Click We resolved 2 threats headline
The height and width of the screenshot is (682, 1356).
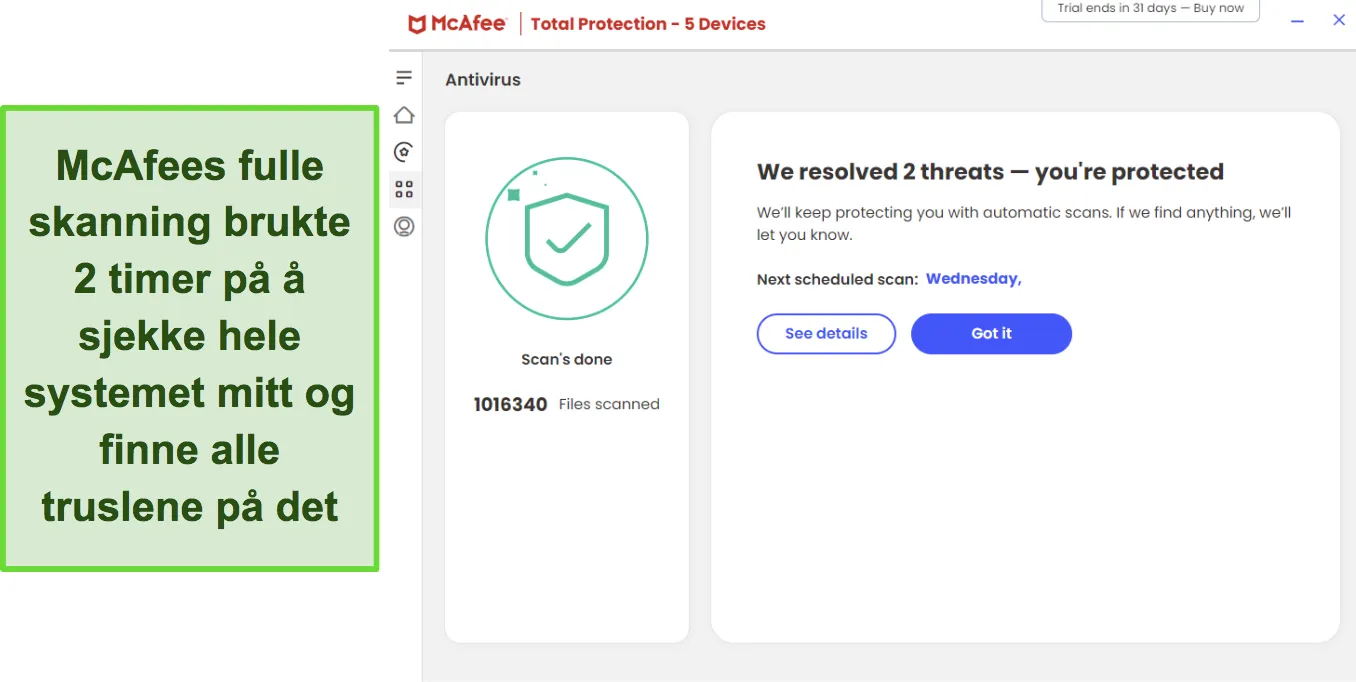[x=990, y=172]
